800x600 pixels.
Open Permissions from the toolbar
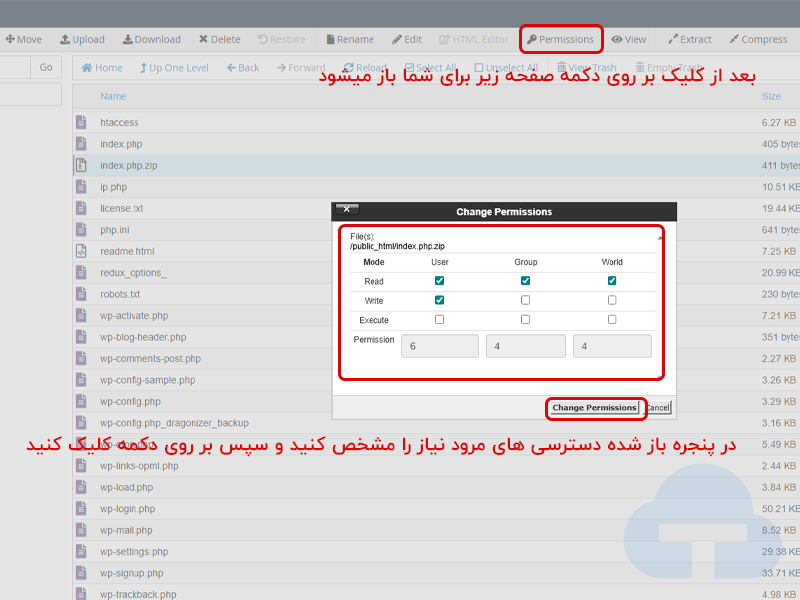click(561, 39)
